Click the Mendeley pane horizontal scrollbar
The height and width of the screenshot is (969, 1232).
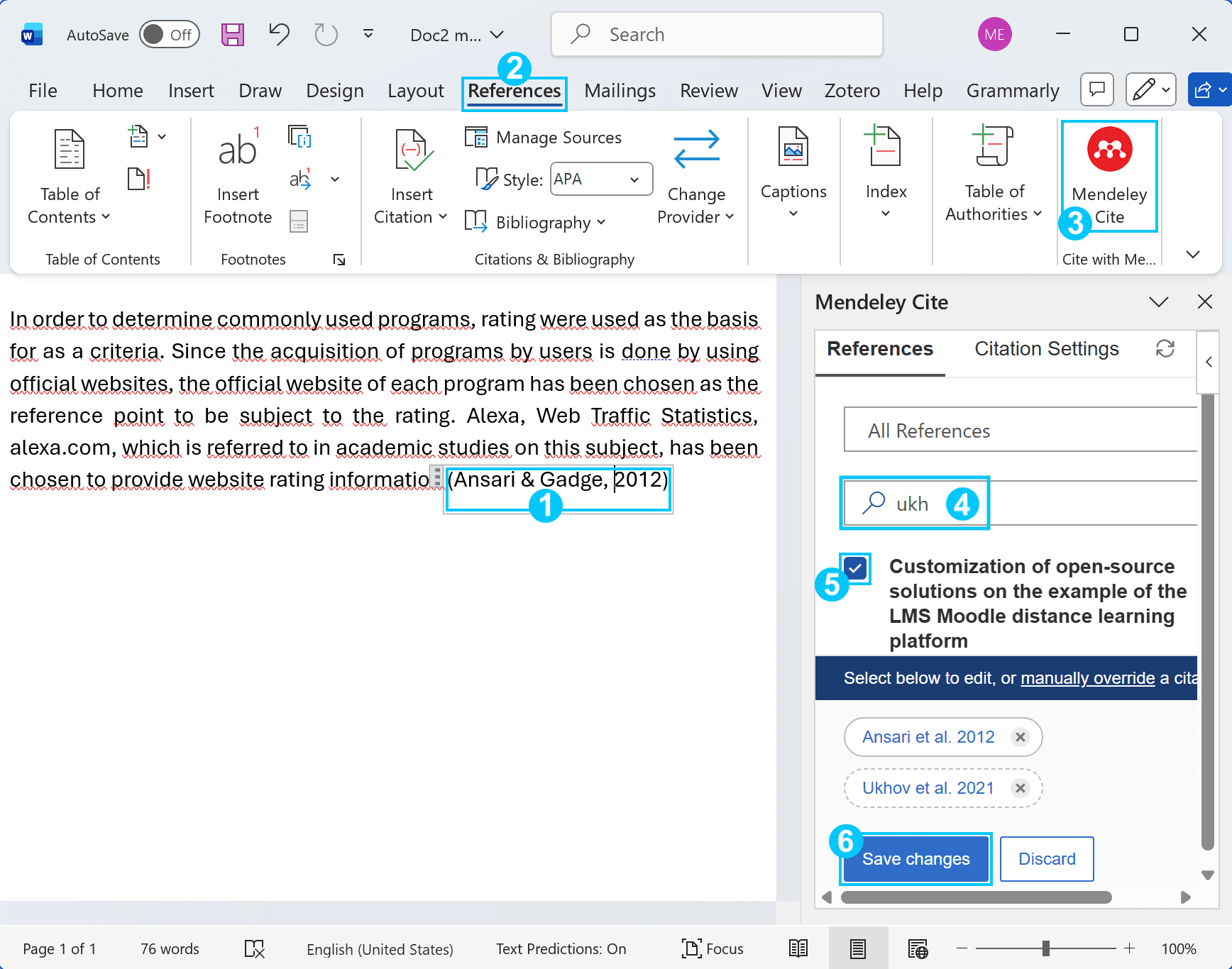[976, 897]
